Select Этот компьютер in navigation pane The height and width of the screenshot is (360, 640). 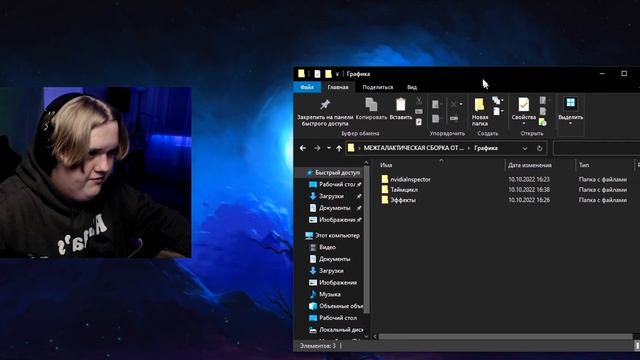click(x=333, y=236)
